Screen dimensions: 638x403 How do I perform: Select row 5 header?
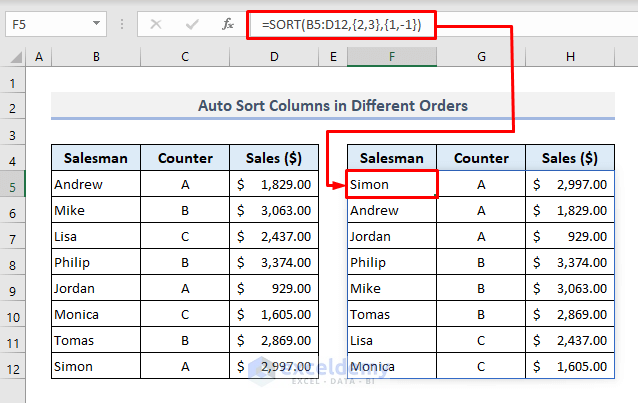[x=14, y=185]
